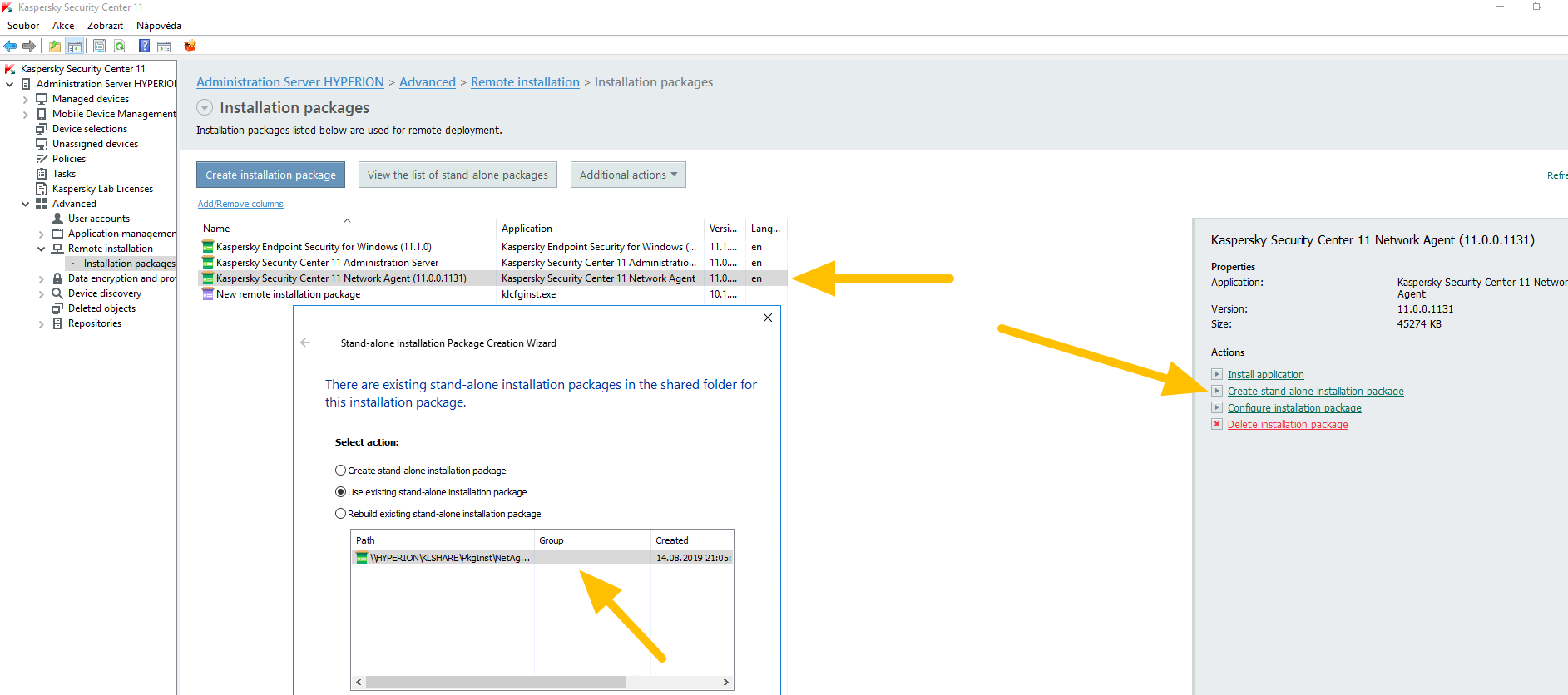Open the Administration Server HYPERION breadcrumb link
This screenshot has width=1568, height=695.
[290, 82]
